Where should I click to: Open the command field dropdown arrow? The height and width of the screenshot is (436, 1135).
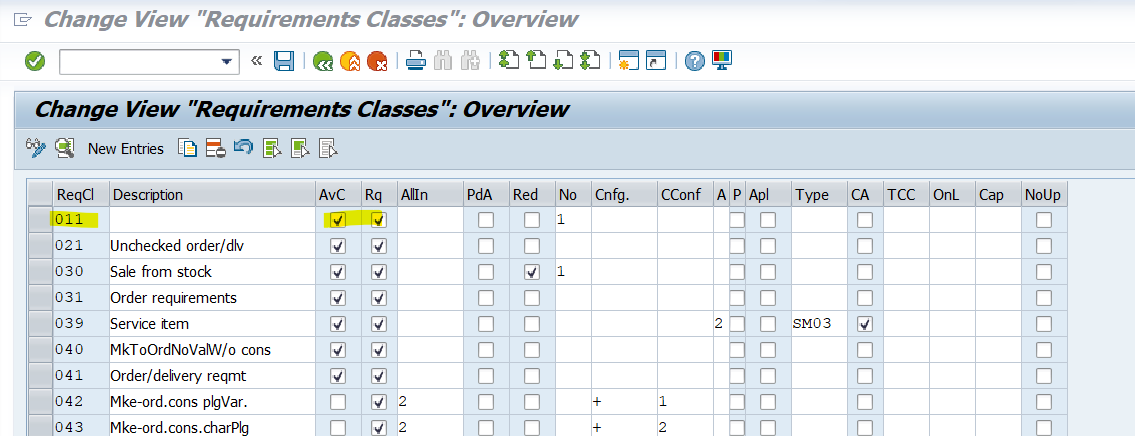[x=227, y=62]
